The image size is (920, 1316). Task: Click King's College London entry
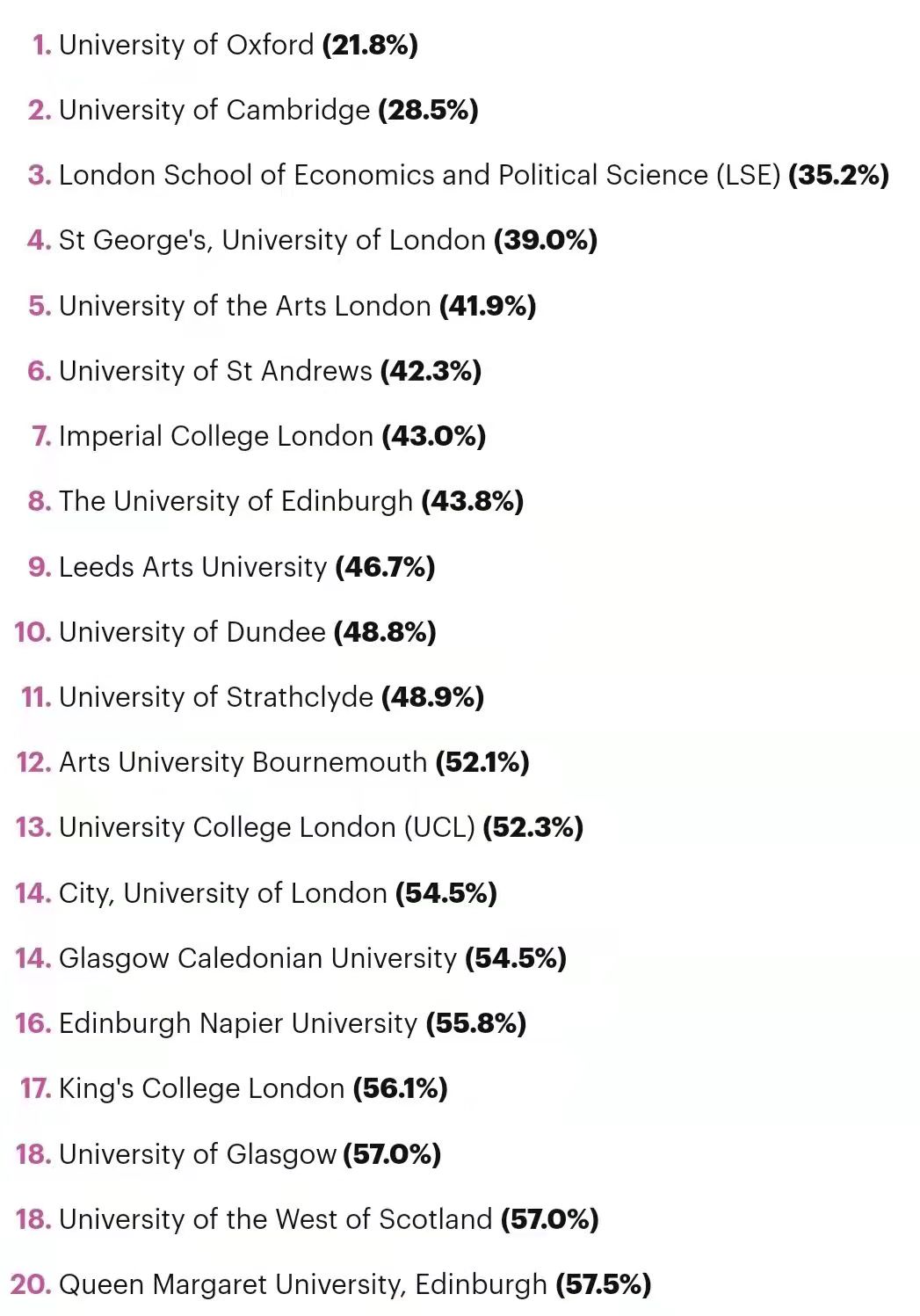pos(234,1088)
